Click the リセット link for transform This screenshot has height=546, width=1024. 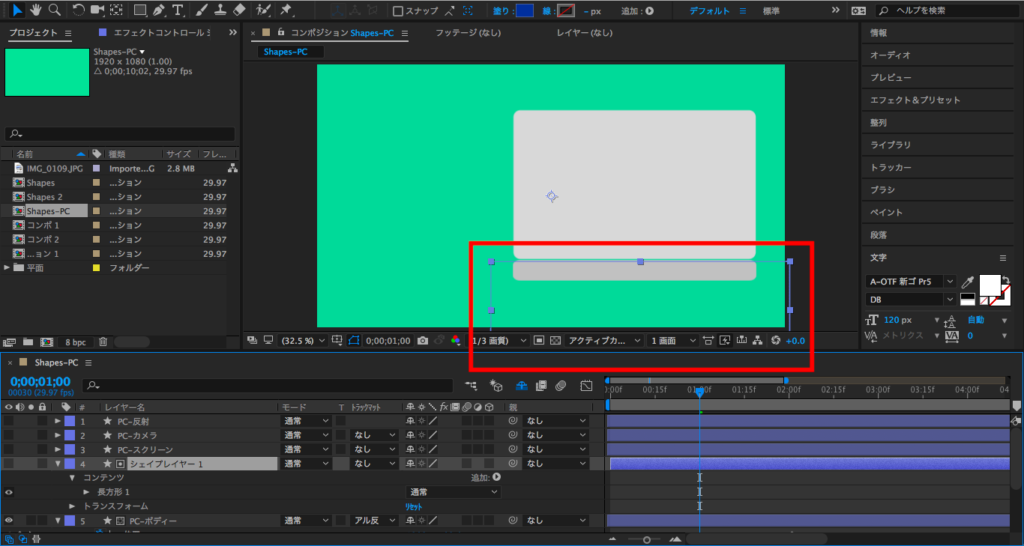(x=414, y=507)
